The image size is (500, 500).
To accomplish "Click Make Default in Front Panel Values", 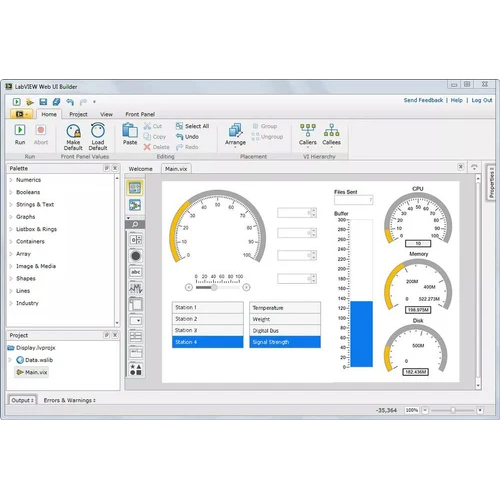I will click(73, 137).
